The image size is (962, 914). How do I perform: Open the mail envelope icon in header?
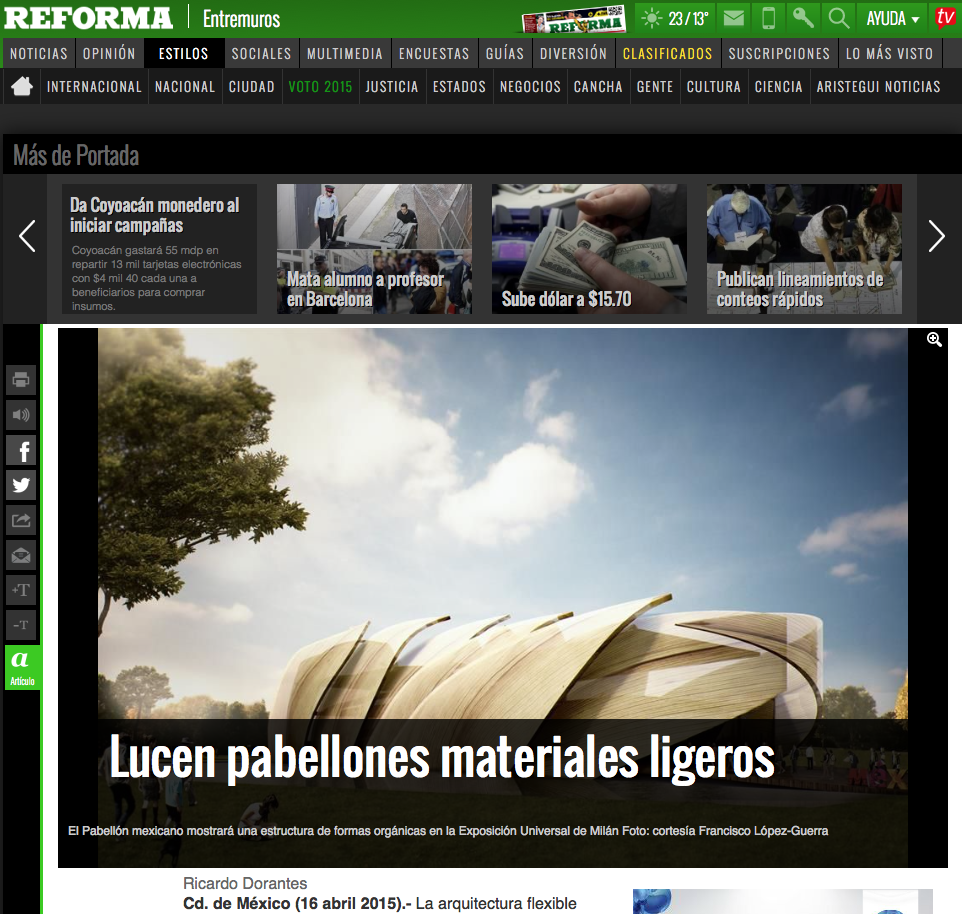[734, 18]
